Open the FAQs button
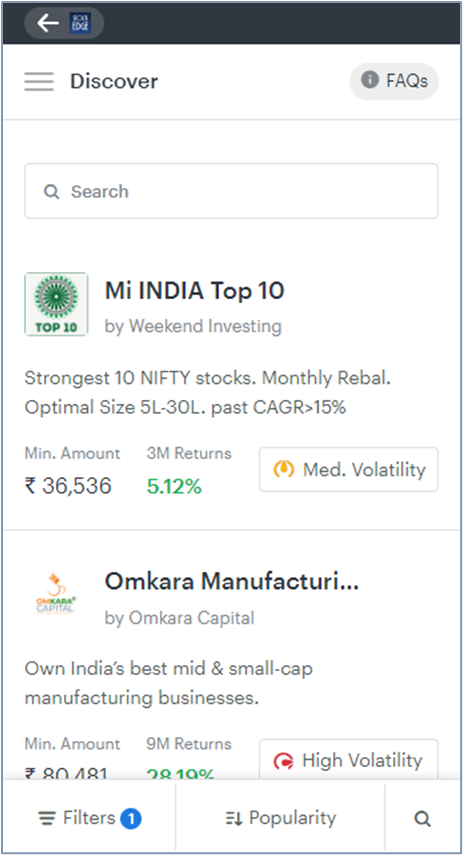 point(394,81)
